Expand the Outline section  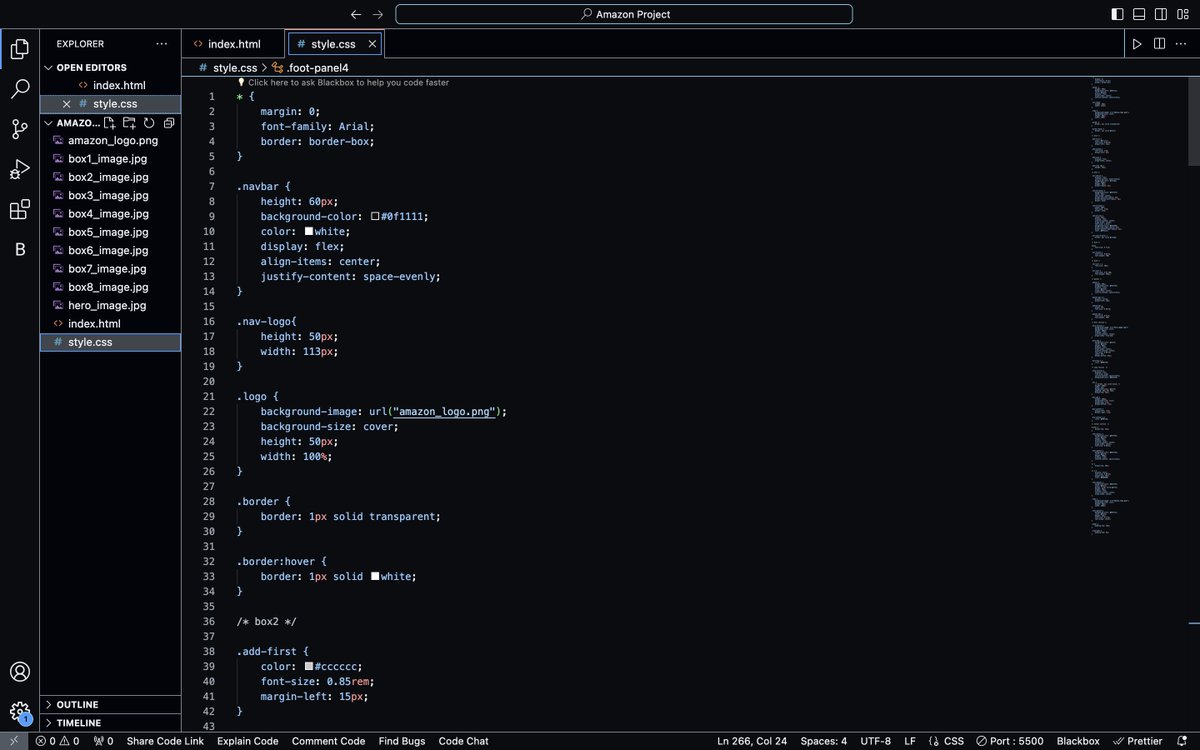coord(110,705)
